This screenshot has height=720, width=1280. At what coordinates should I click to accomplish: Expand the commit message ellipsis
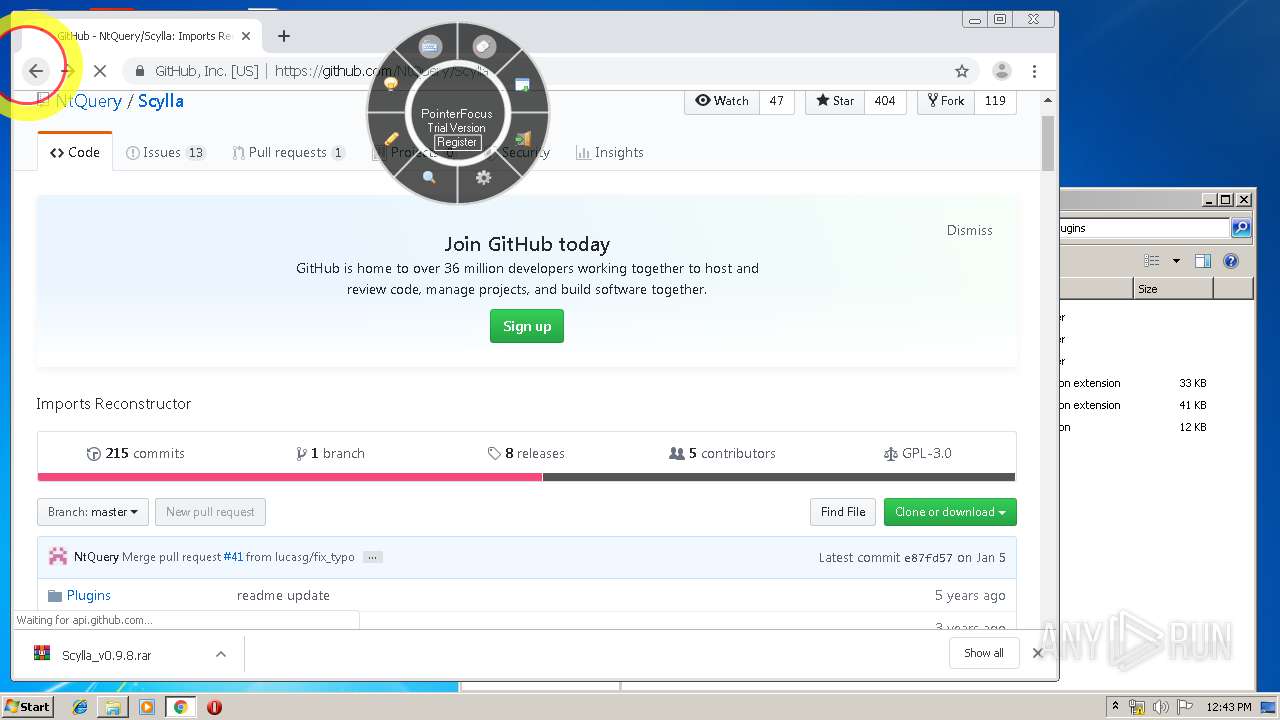click(x=373, y=557)
